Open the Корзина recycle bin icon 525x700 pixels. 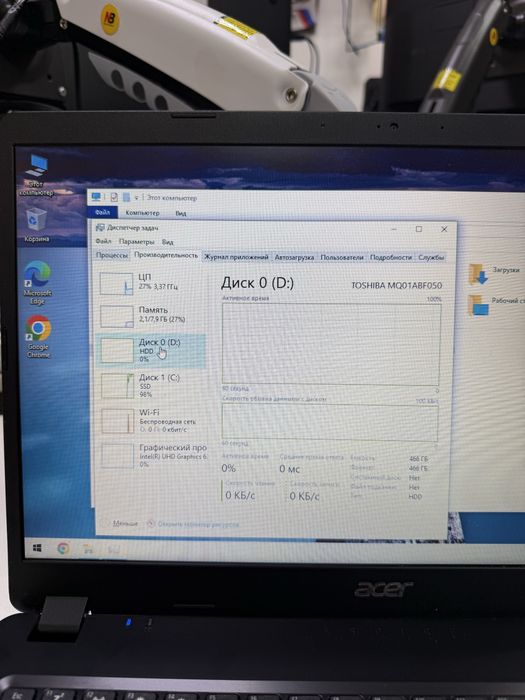(37, 225)
